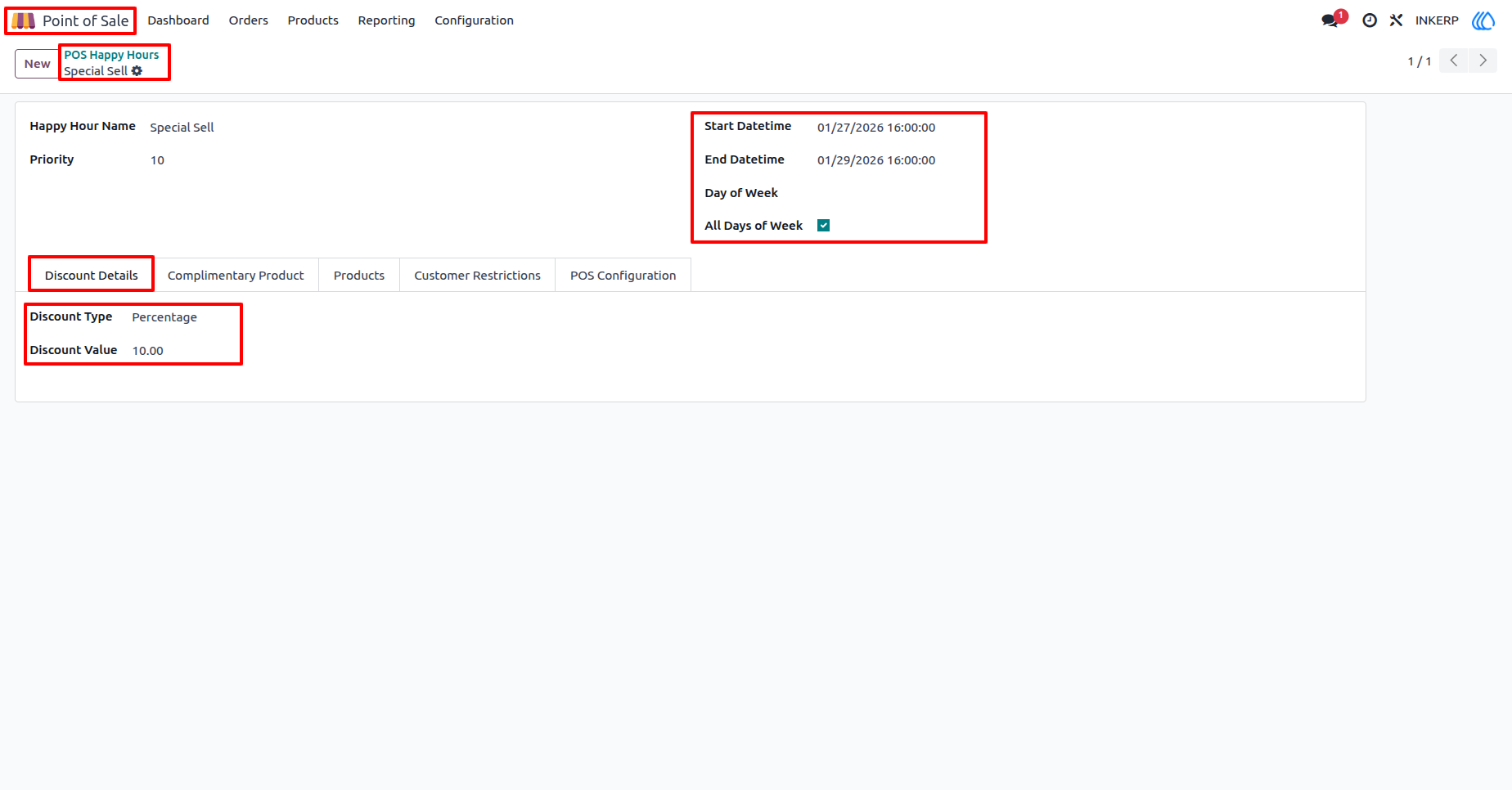Click the 1 / 1 pager counter
This screenshot has width=1512, height=790.
point(1420,61)
